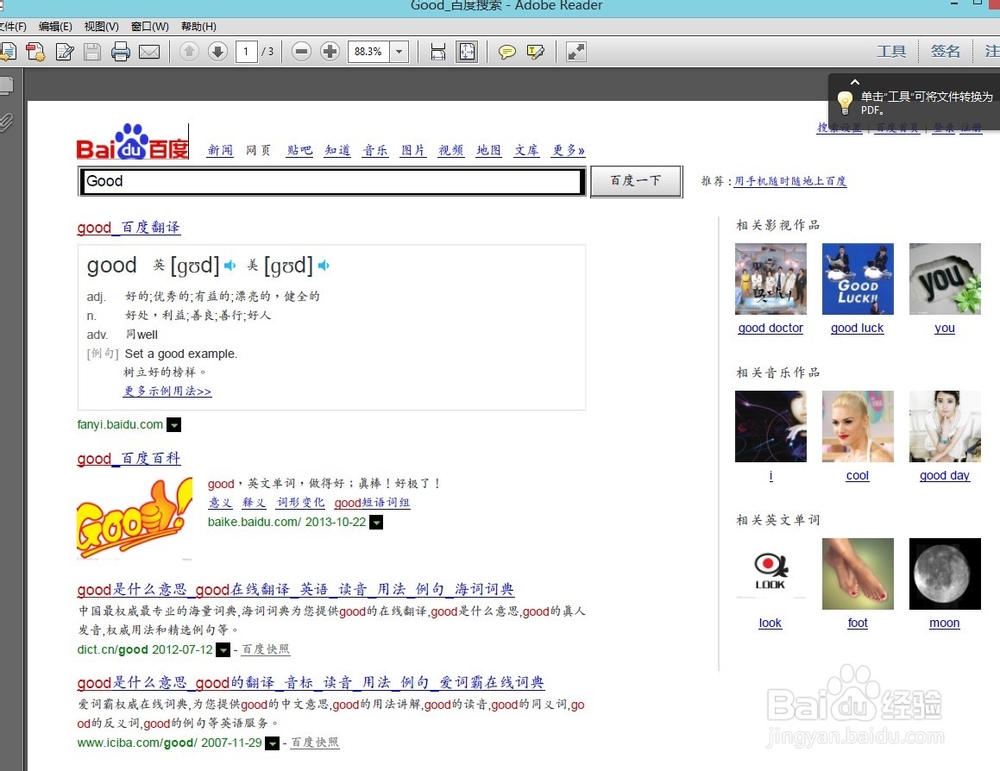The image size is (1000, 771).
Task: Click the foot related word link
Action: click(x=858, y=623)
